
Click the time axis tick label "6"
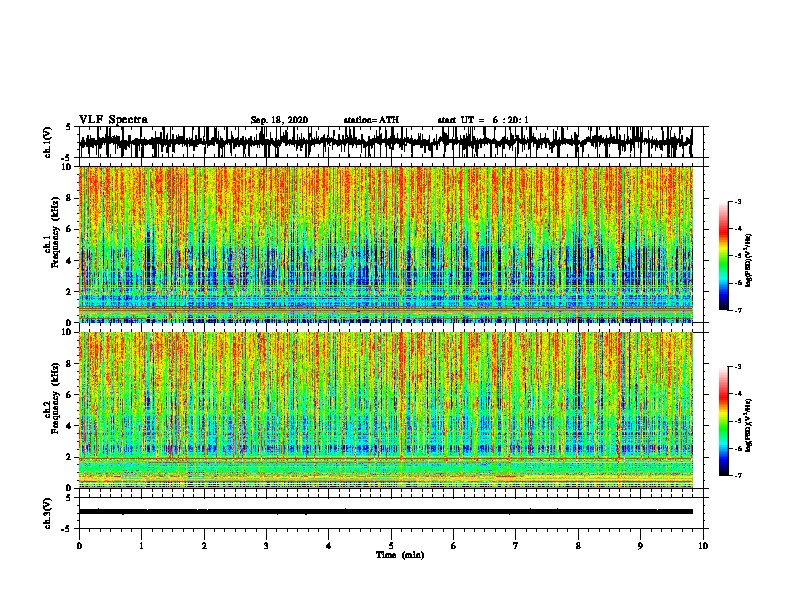point(454,546)
